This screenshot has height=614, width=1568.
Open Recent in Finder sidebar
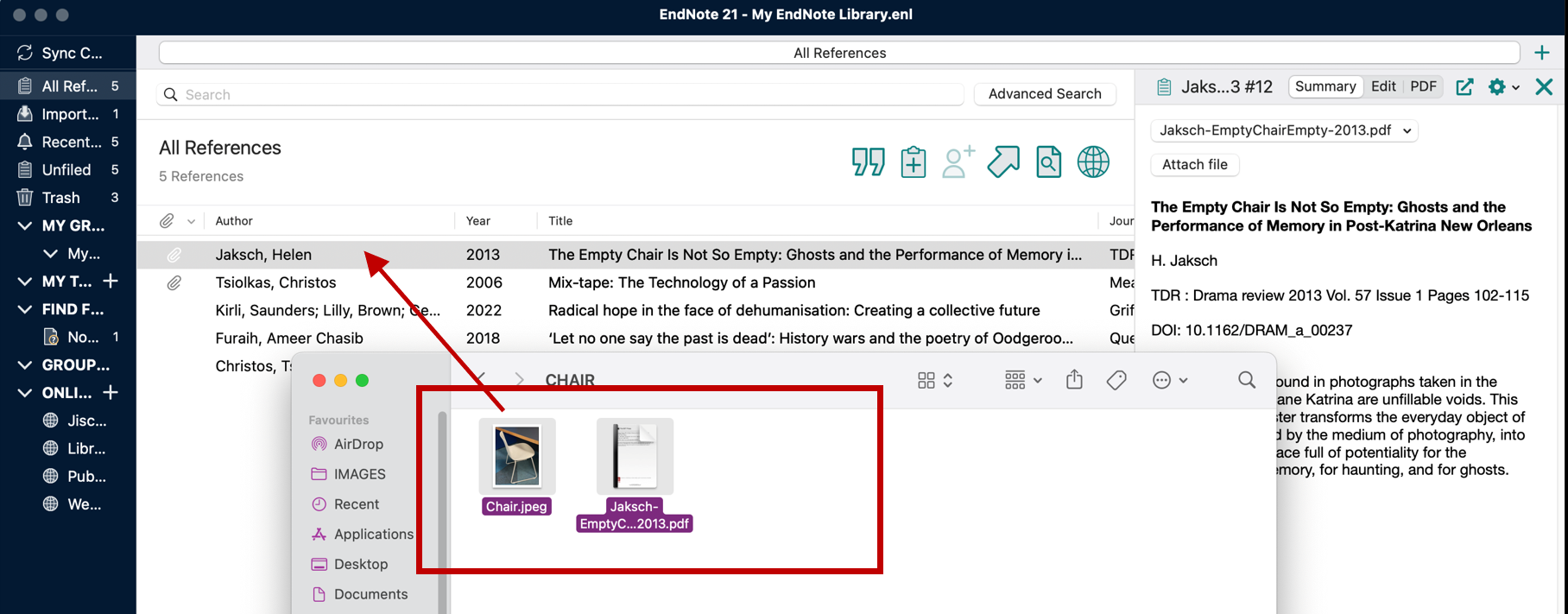tap(345, 504)
